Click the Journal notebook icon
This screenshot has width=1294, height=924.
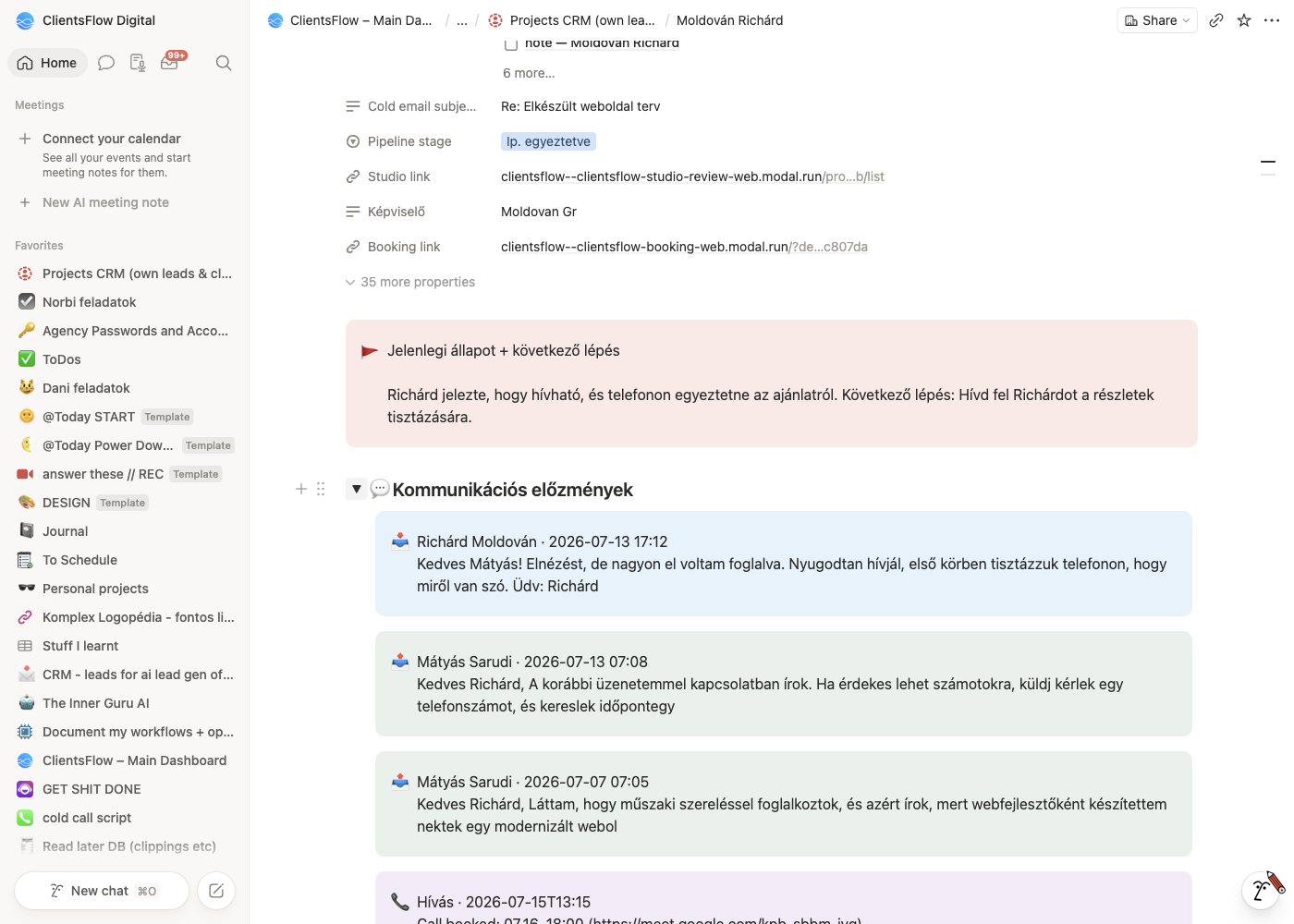[26, 531]
